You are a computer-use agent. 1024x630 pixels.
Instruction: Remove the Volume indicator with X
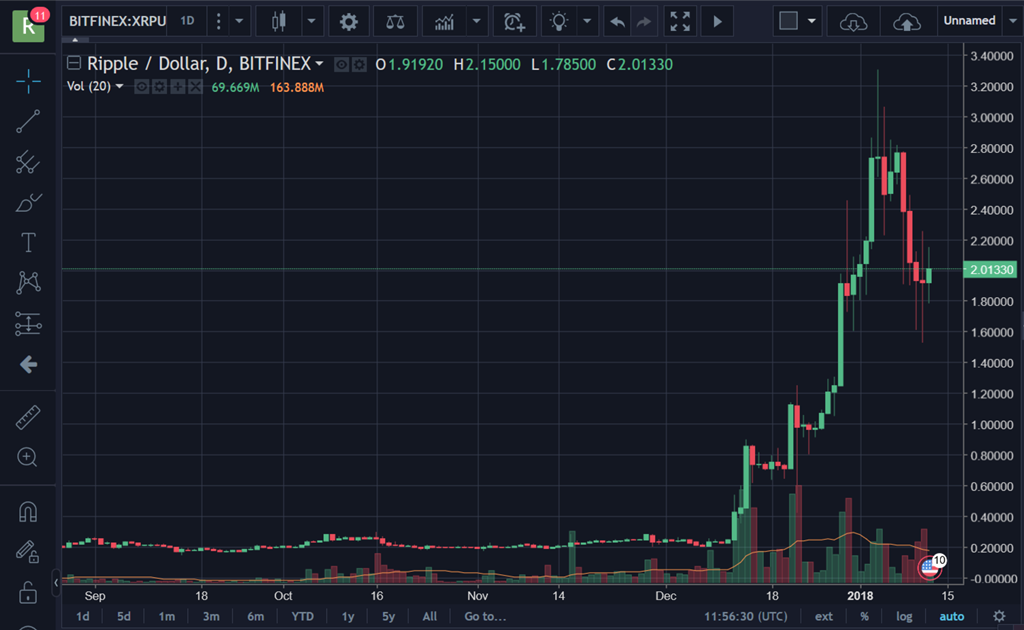pyautogui.click(x=195, y=87)
